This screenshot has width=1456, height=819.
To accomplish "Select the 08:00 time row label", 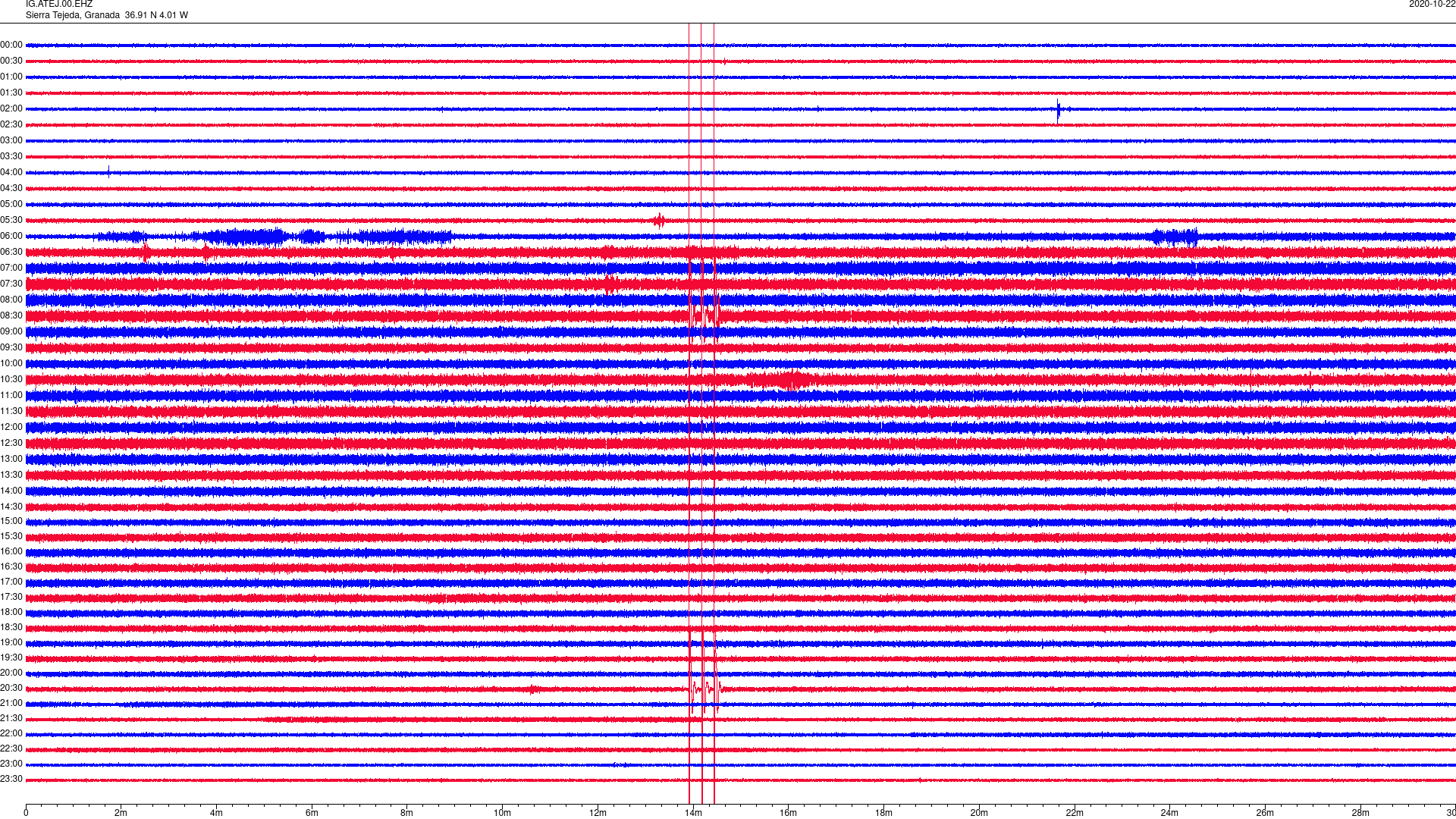I will click(11, 300).
